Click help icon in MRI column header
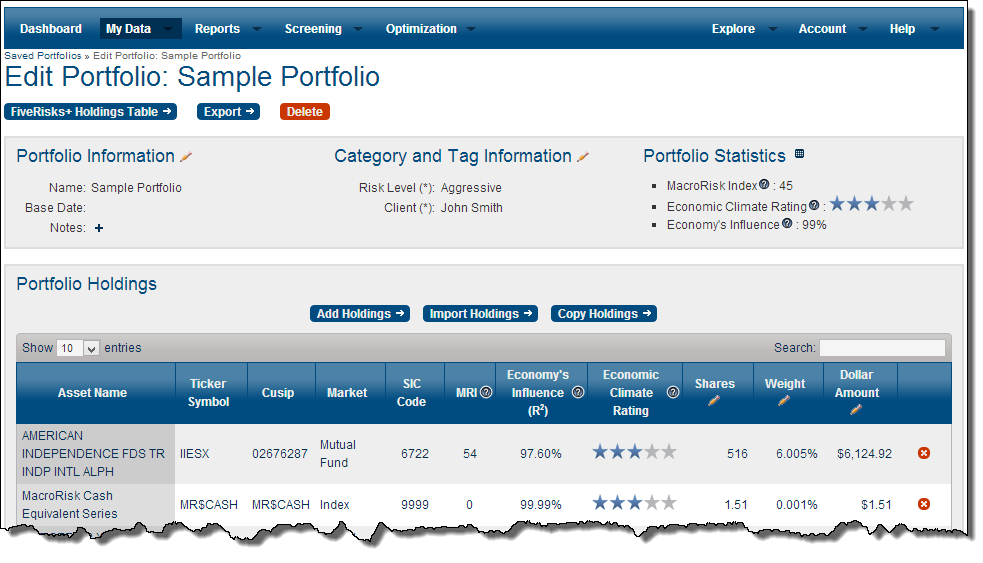This screenshot has width=983, height=563. (486, 393)
